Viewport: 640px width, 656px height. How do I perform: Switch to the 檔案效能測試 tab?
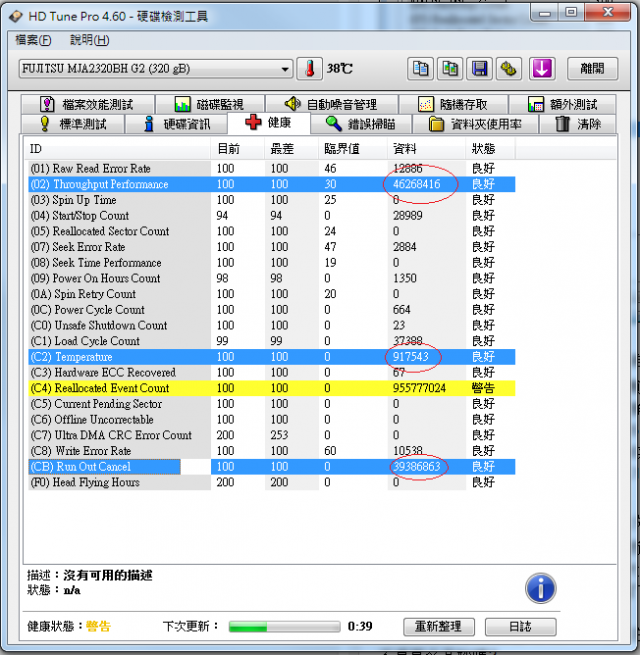point(88,104)
